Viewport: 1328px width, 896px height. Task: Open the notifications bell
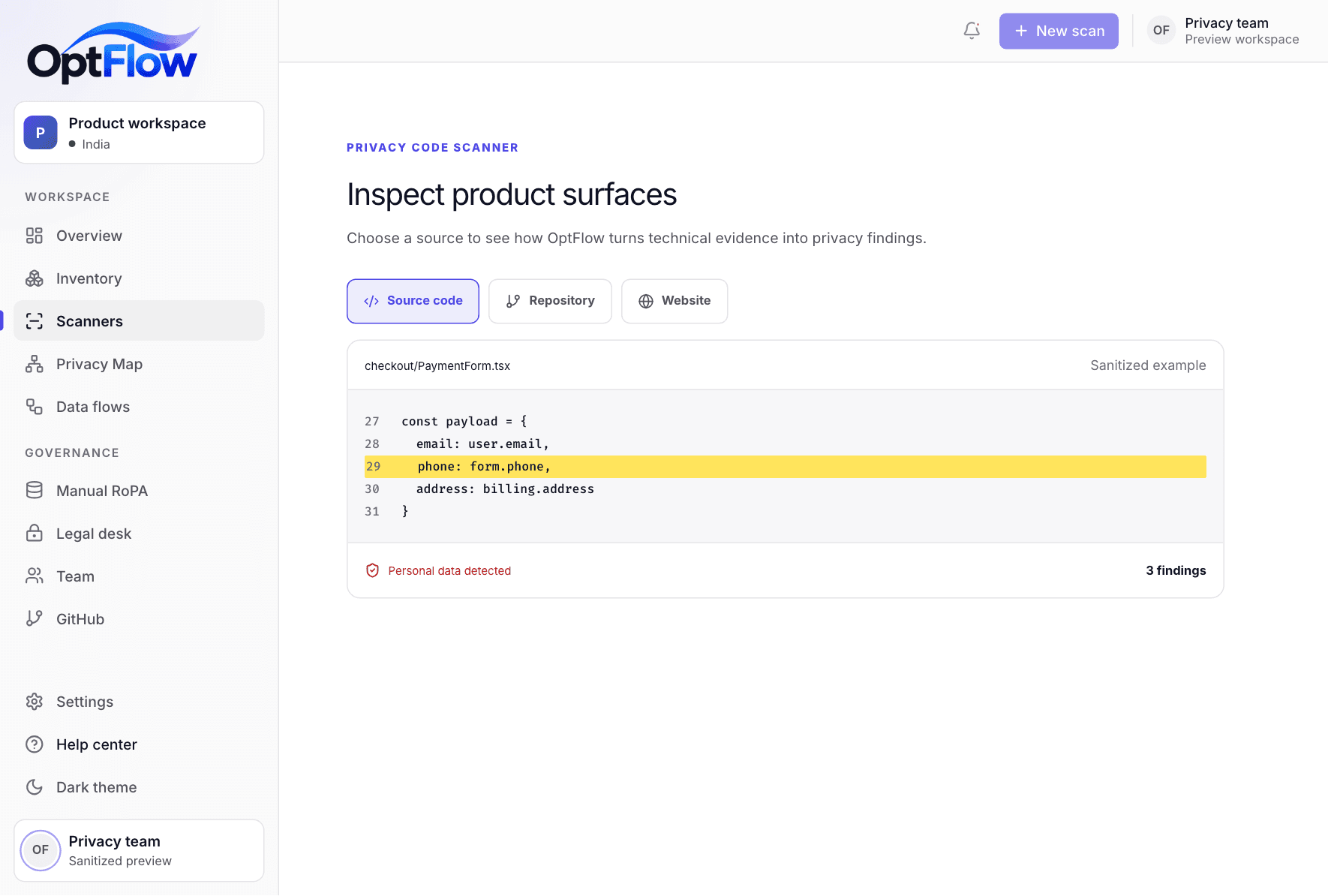tap(972, 31)
